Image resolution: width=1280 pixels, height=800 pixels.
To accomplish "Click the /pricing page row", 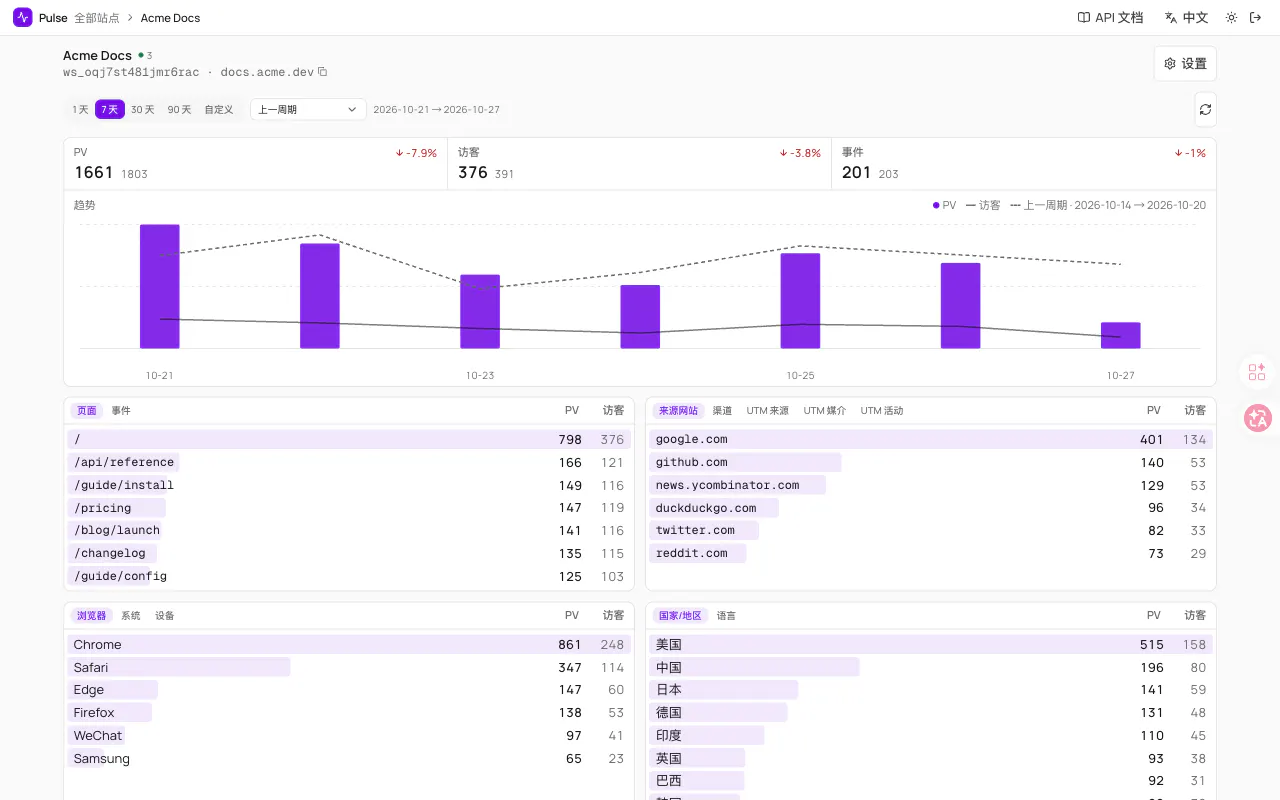I will coord(349,508).
